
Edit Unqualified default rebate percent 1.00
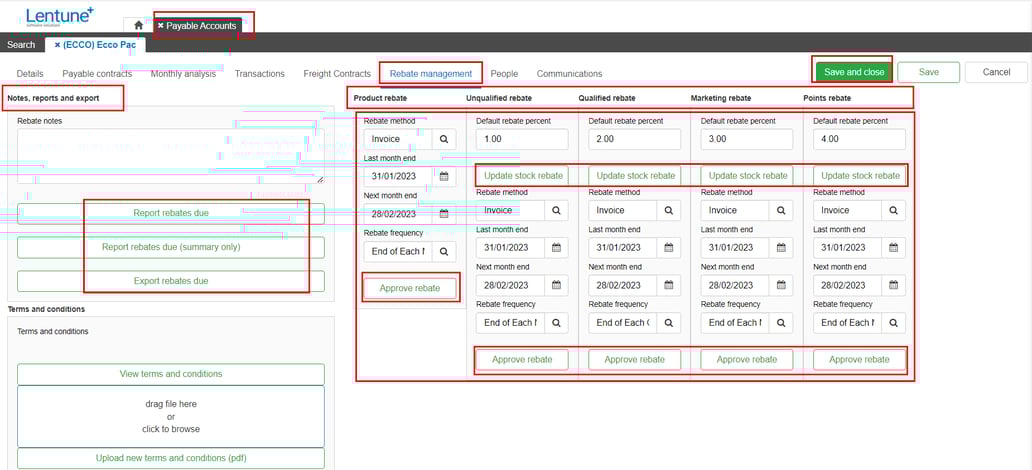[x=522, y=139]
